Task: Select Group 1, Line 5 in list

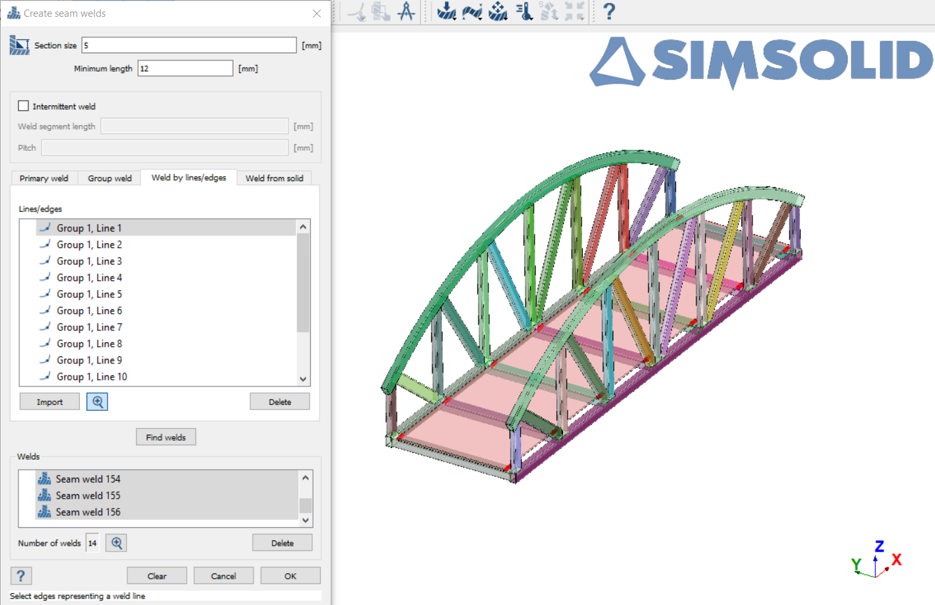Action: 89,294
